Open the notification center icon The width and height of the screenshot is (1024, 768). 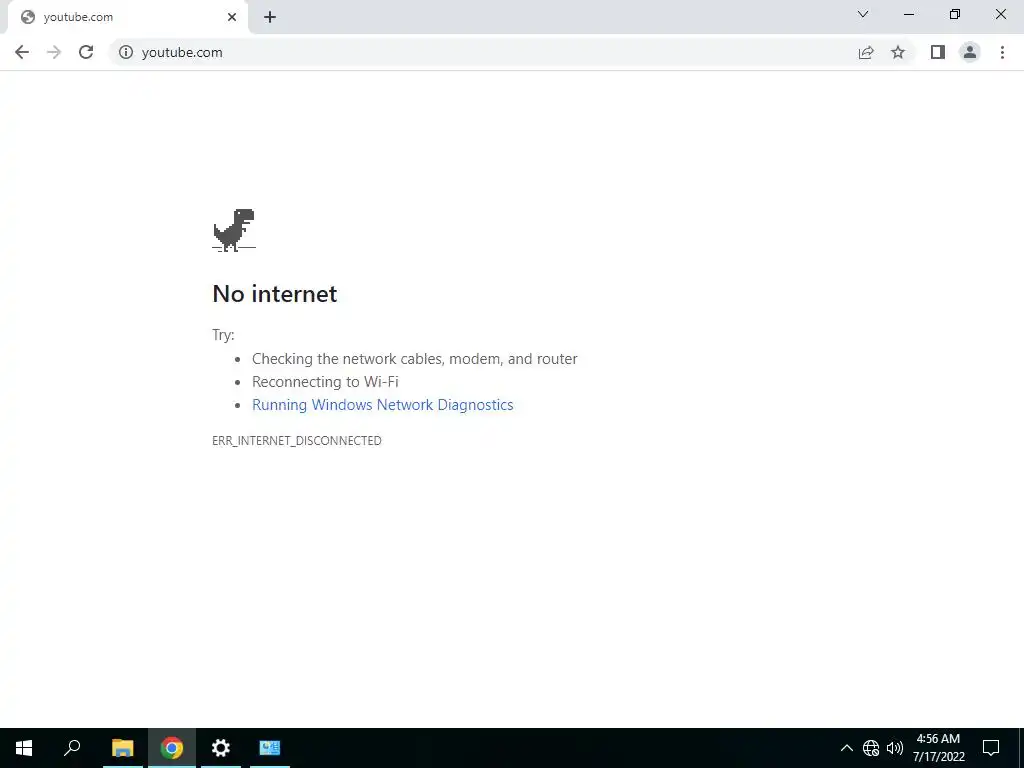tap(991, 748)
